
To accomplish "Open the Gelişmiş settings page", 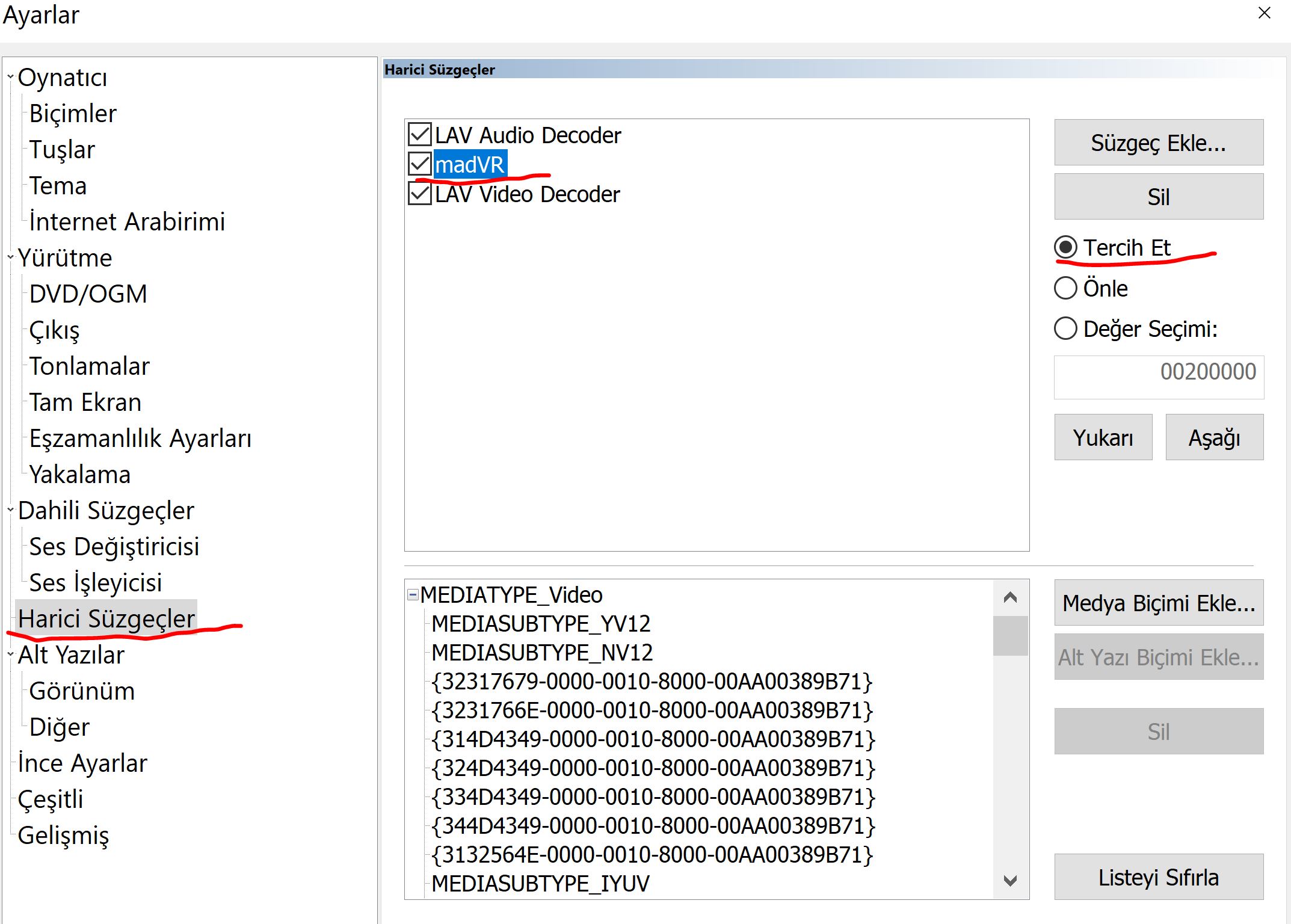I will pos(63,835).
